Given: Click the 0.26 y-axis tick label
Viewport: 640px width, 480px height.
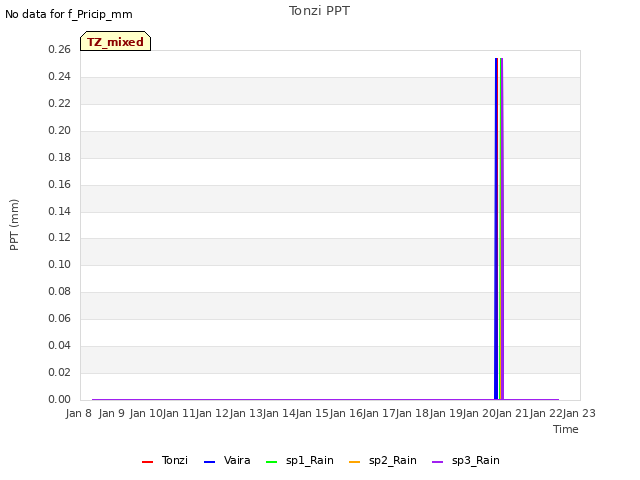Looking at the screenshot, I should point(60,49).
